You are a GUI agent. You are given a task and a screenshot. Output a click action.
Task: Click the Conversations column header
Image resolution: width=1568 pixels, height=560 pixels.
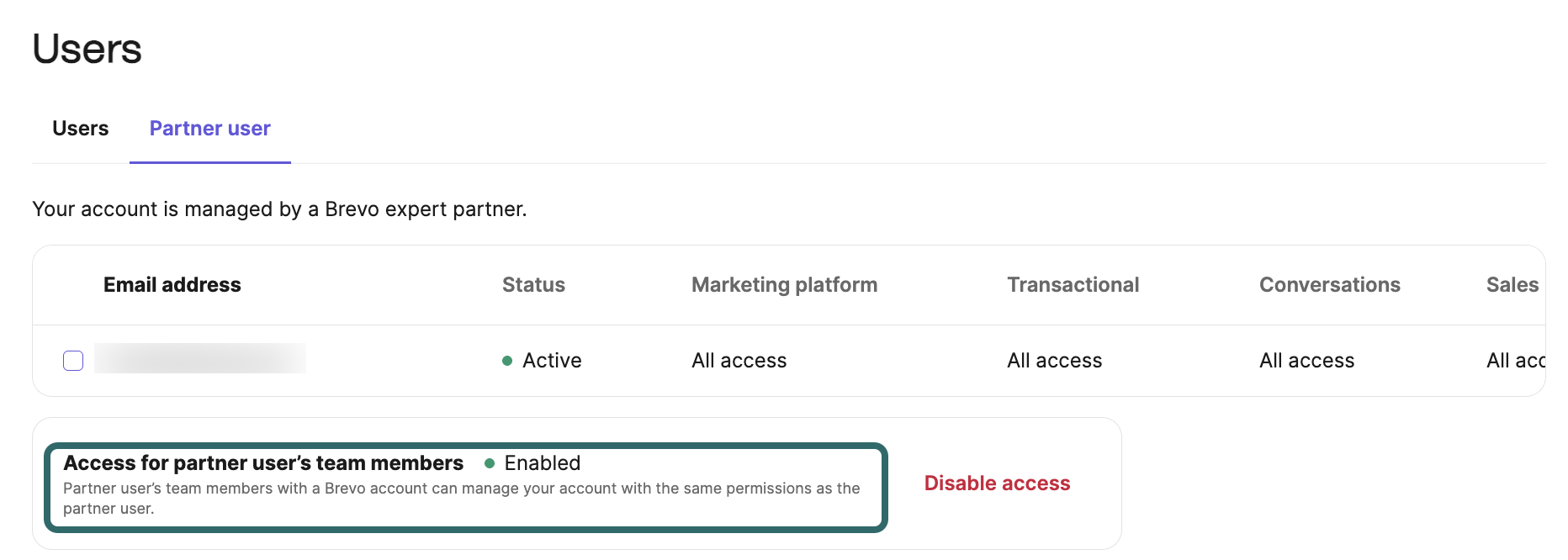tap(1329, 285)
